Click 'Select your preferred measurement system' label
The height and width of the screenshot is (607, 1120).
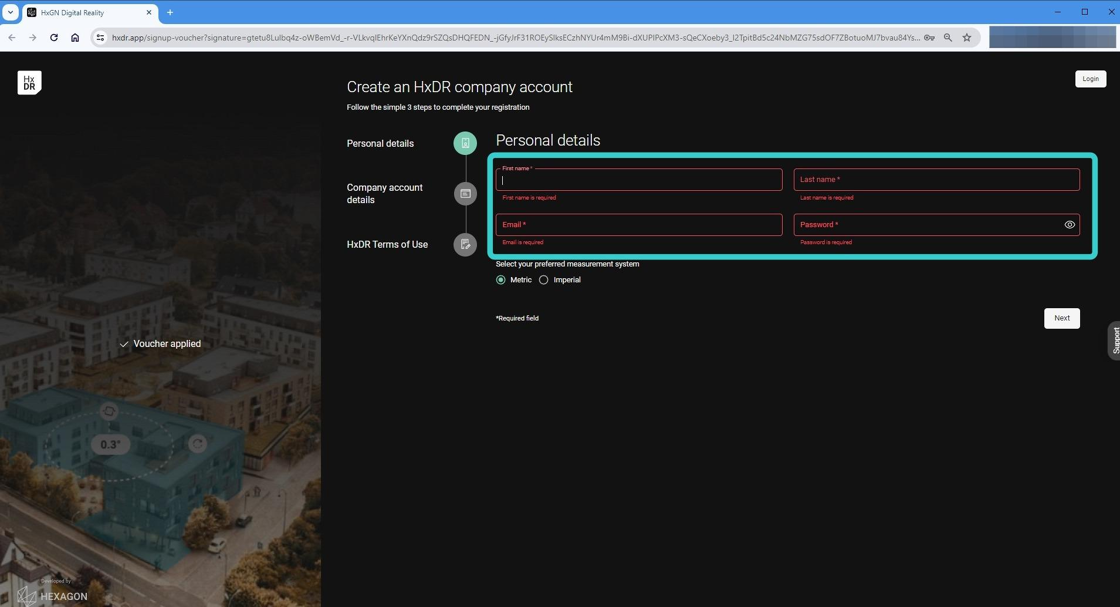point(567,264)
